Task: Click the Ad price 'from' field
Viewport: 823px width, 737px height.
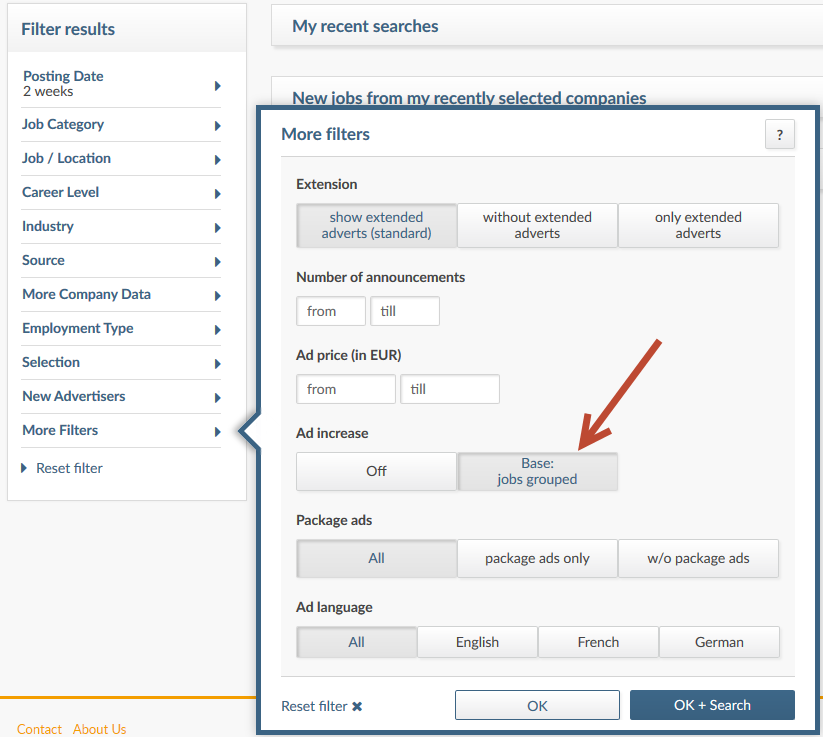Action: click(345, 389)
